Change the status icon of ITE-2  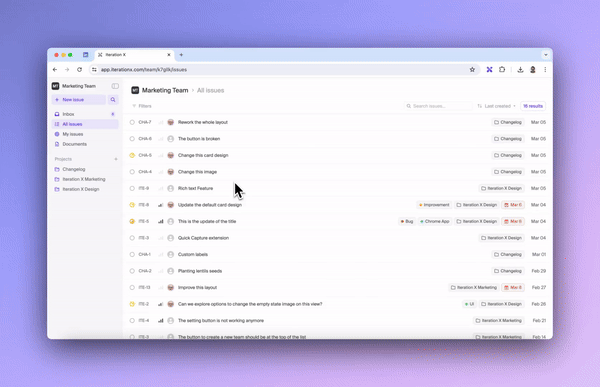pyautogui.click(x=132, y=304)
